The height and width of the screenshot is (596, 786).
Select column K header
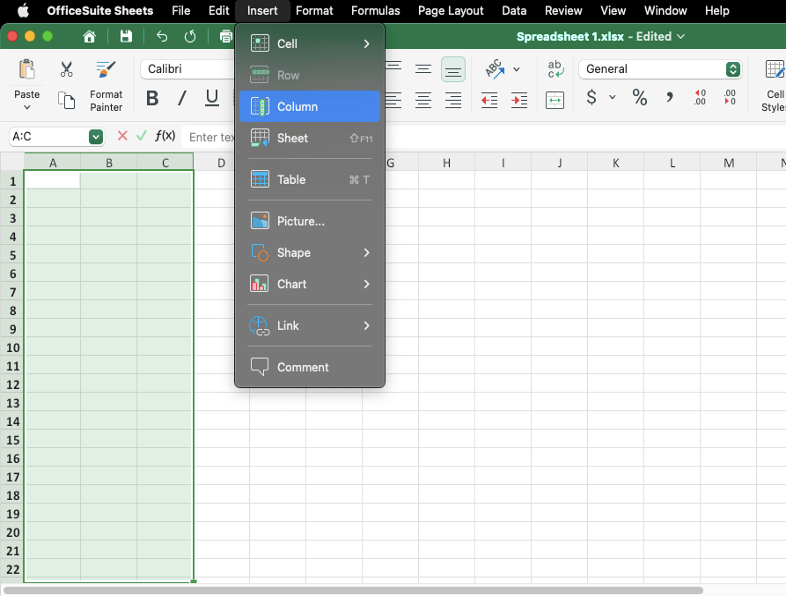(615, 163)
